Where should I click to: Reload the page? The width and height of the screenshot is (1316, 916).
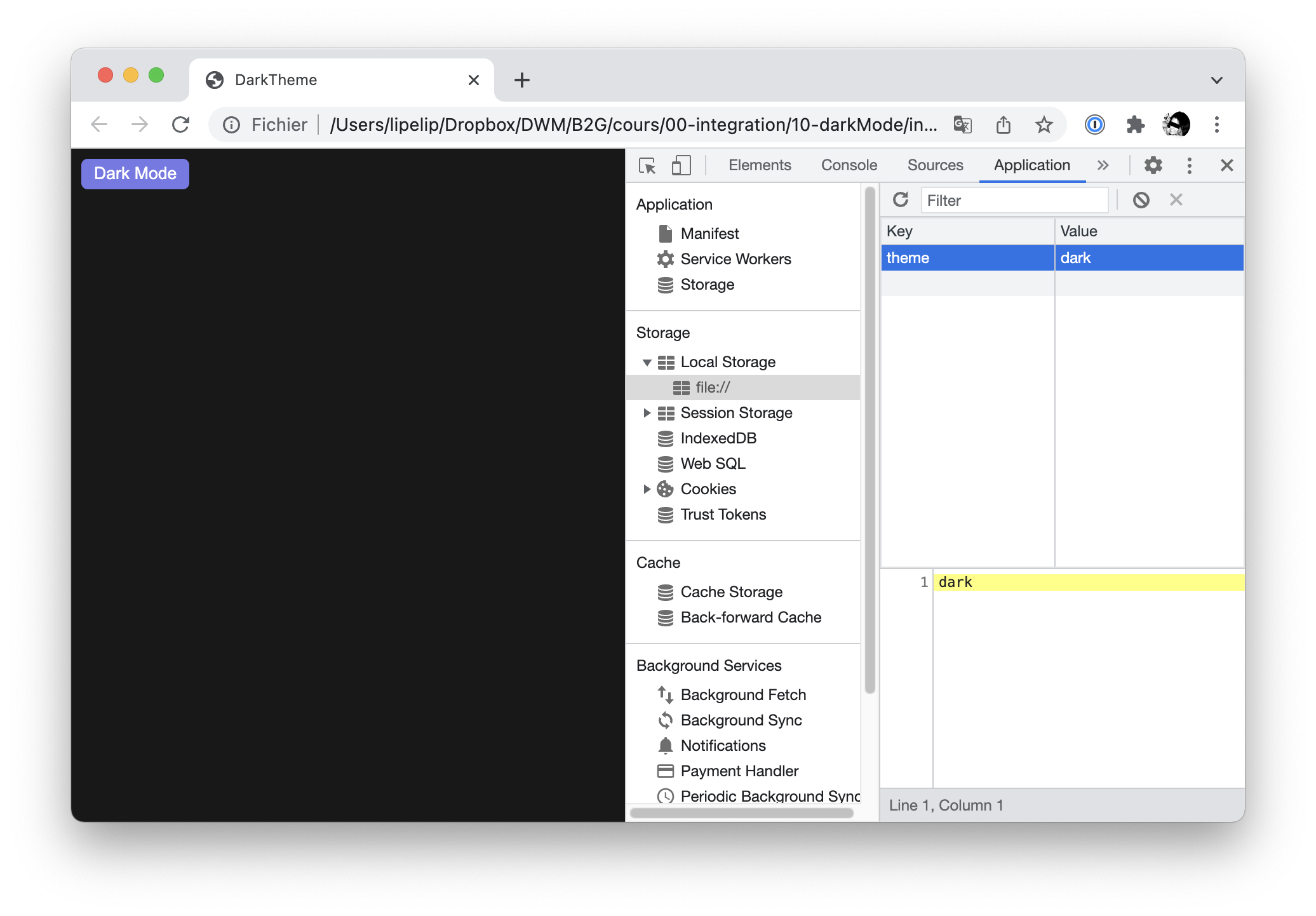point(181,125)
